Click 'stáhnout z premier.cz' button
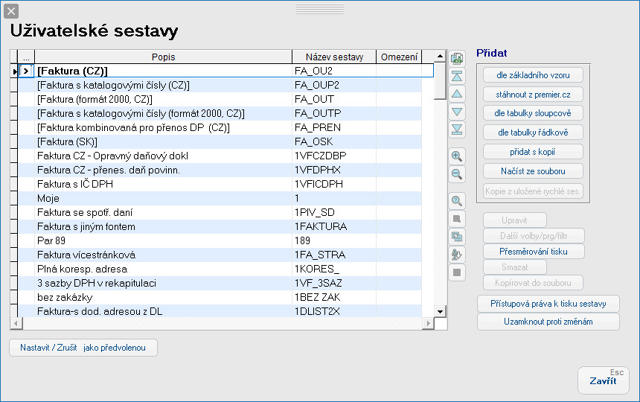The height and width of the screenshot is (402, 640). pos(532,94)
